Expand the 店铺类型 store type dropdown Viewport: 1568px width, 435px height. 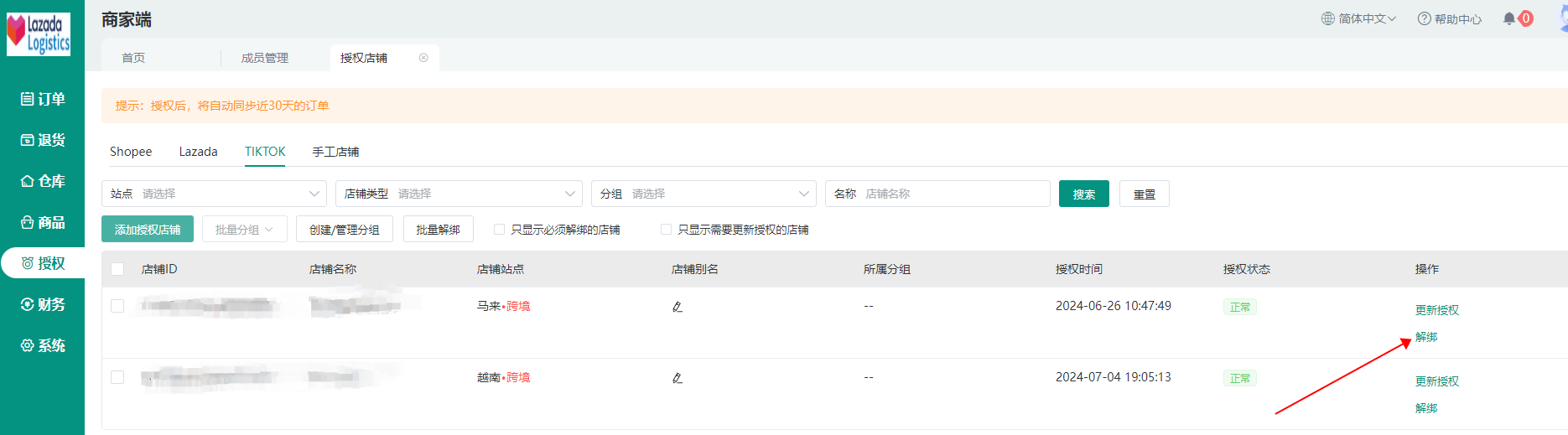point(459,194)
